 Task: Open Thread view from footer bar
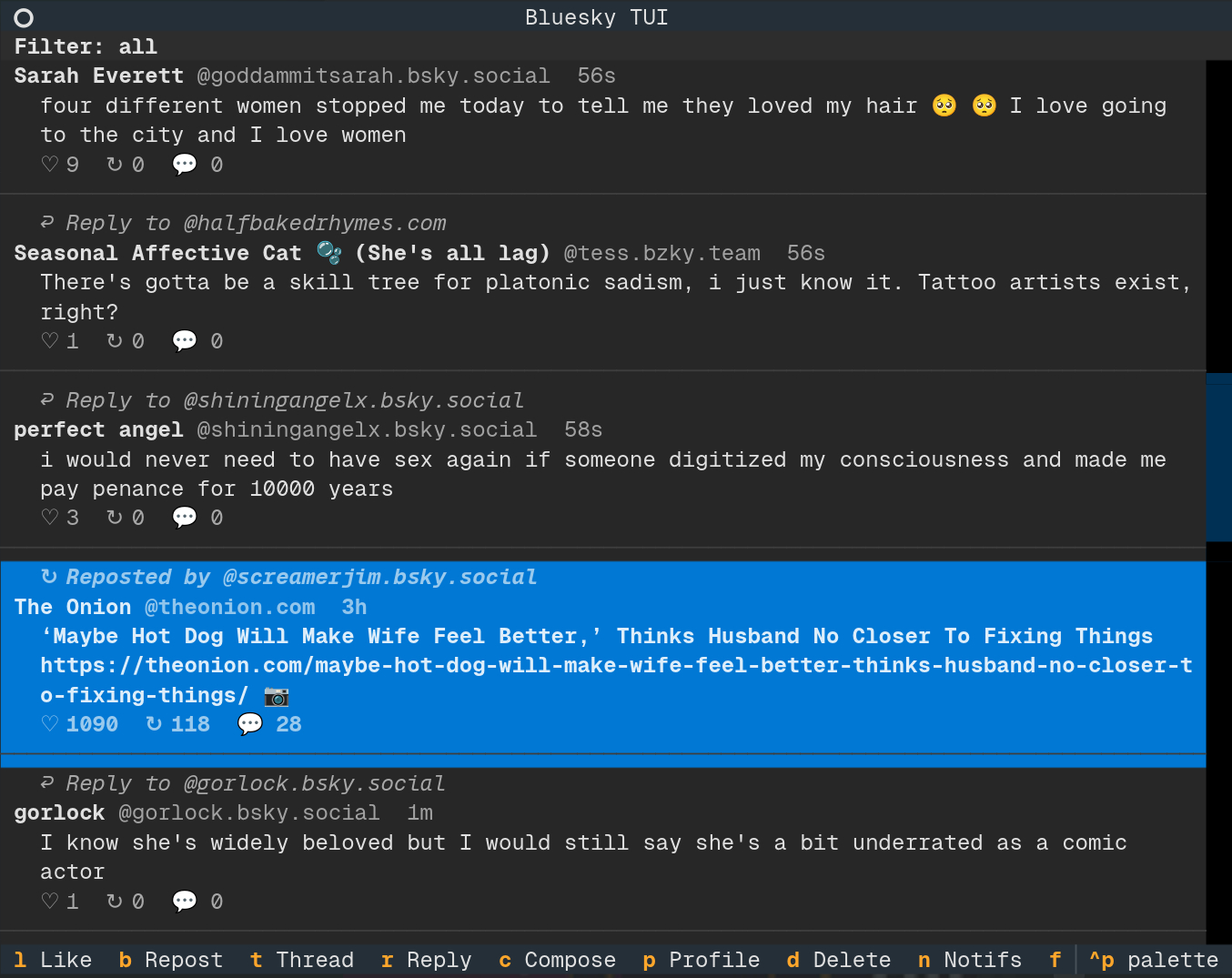[302, 961]
